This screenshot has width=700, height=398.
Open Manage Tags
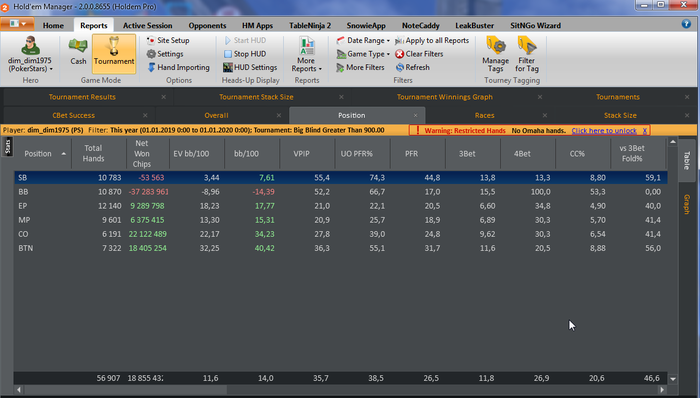[496, 54]
